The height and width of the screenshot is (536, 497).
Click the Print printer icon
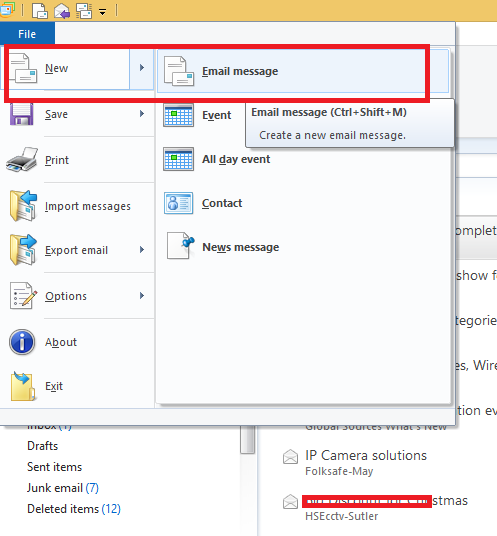tap(22, 160)
